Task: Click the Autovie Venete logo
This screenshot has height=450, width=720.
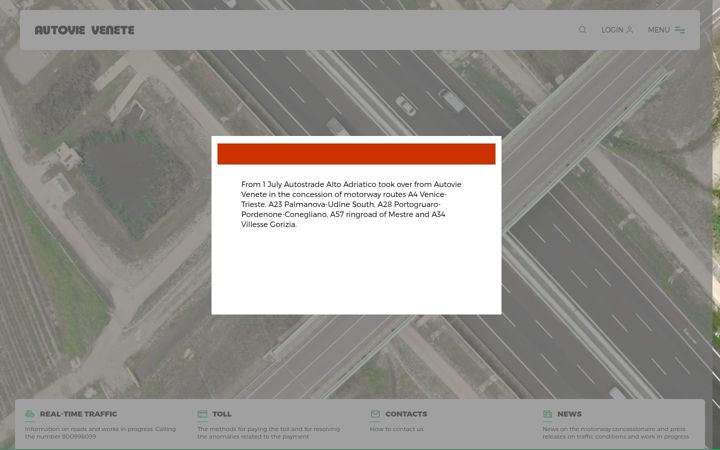Action: pyautogui.click(x=84, y=30)
